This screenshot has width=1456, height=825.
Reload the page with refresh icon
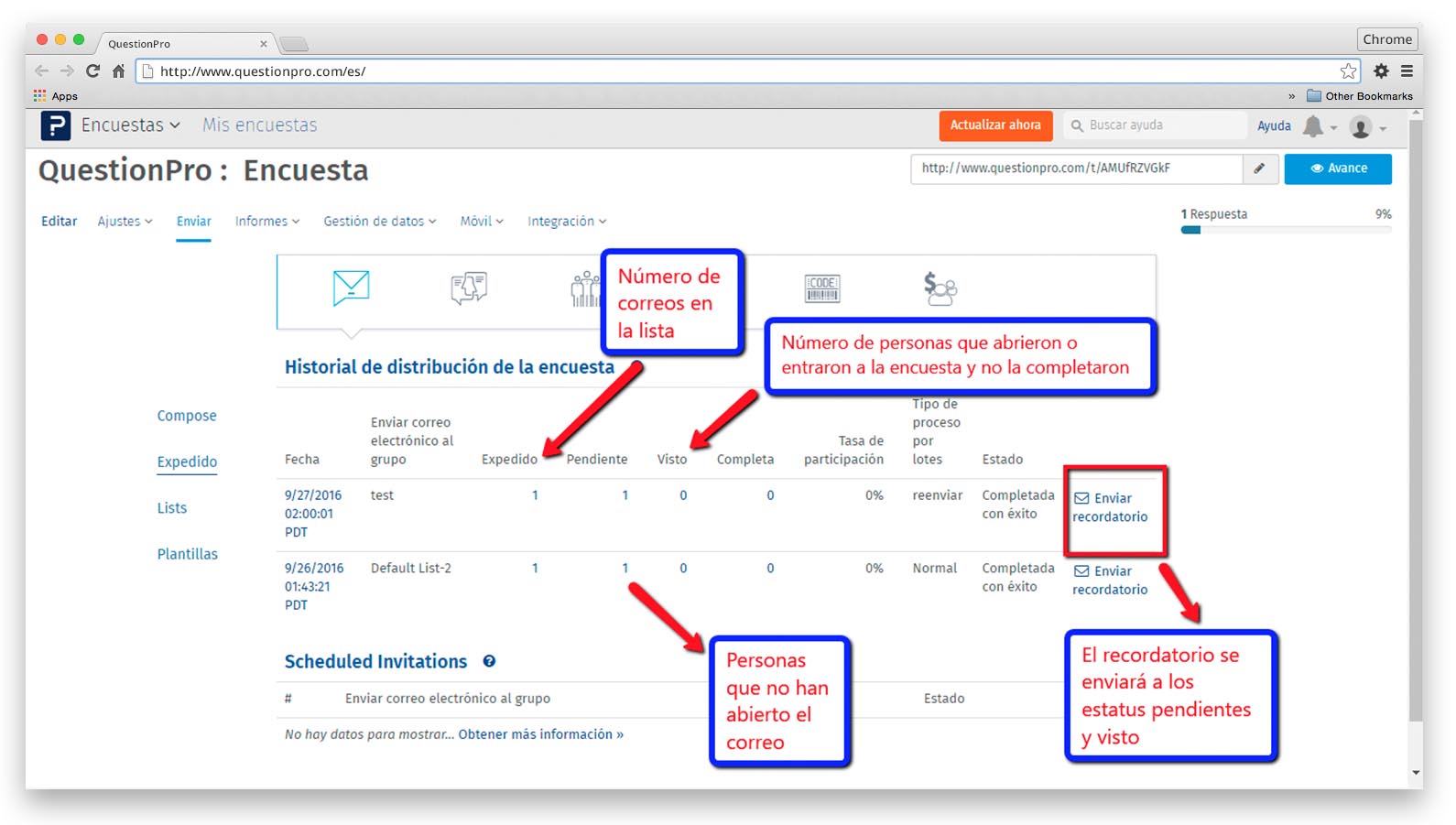tap(92, 71)
